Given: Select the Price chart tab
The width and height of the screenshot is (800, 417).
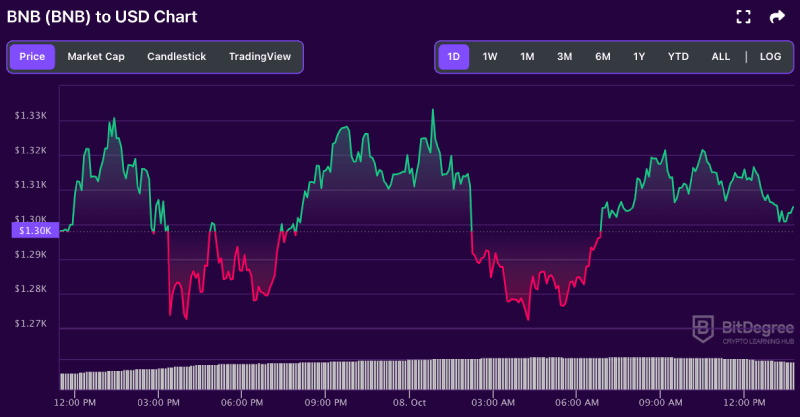Looking at the screenshot, I should (x=32, y=57).
